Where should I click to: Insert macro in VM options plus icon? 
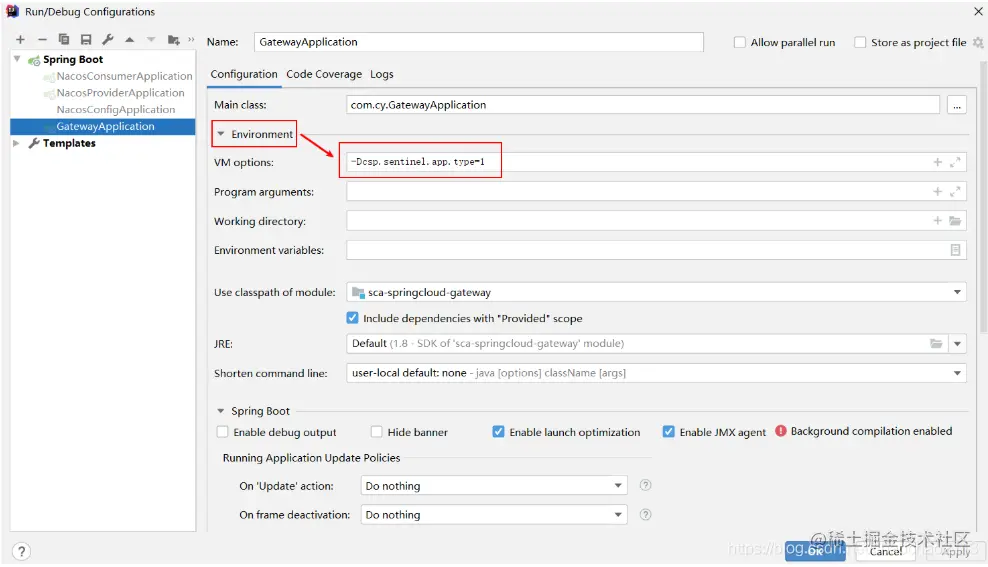(x=938, y=163)
